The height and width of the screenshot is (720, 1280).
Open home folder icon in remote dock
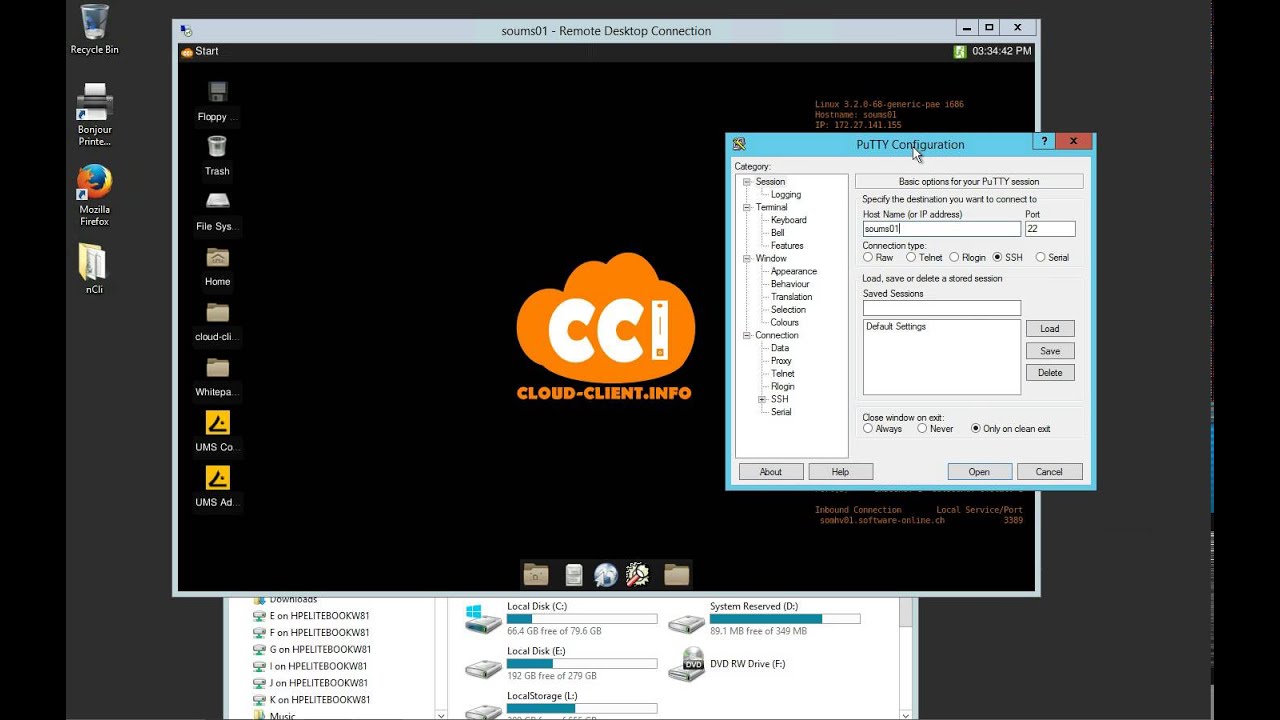point(536,574)
